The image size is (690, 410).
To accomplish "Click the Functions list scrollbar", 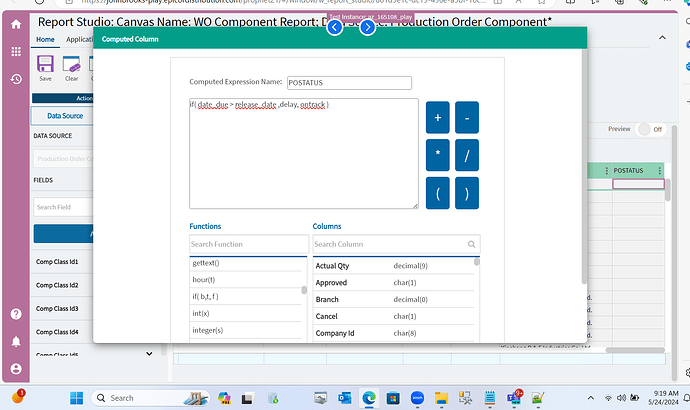I will point(304,290).
